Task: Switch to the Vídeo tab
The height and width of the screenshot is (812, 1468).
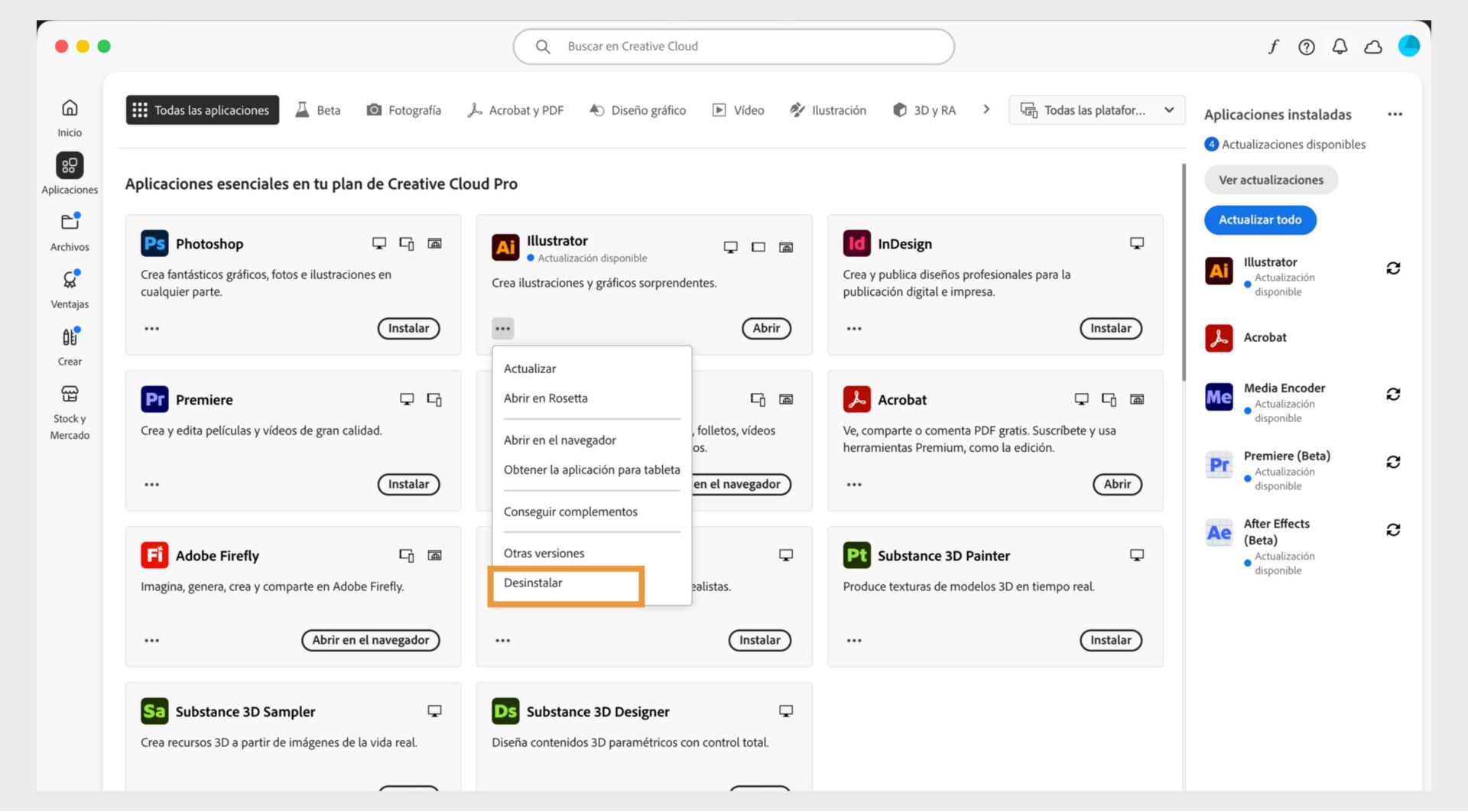Action: point(739,110)
